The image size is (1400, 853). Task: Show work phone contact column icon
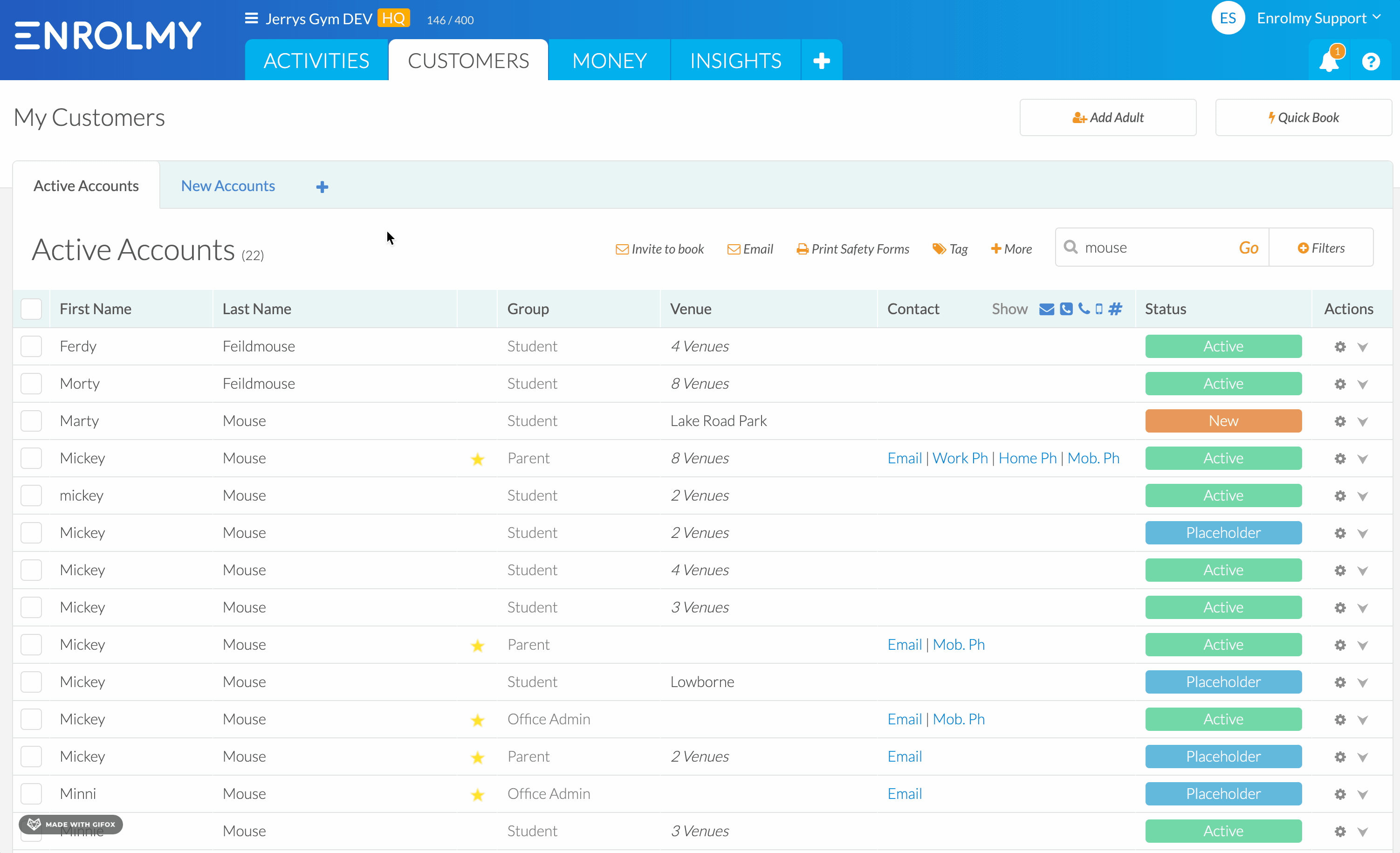1066,309
